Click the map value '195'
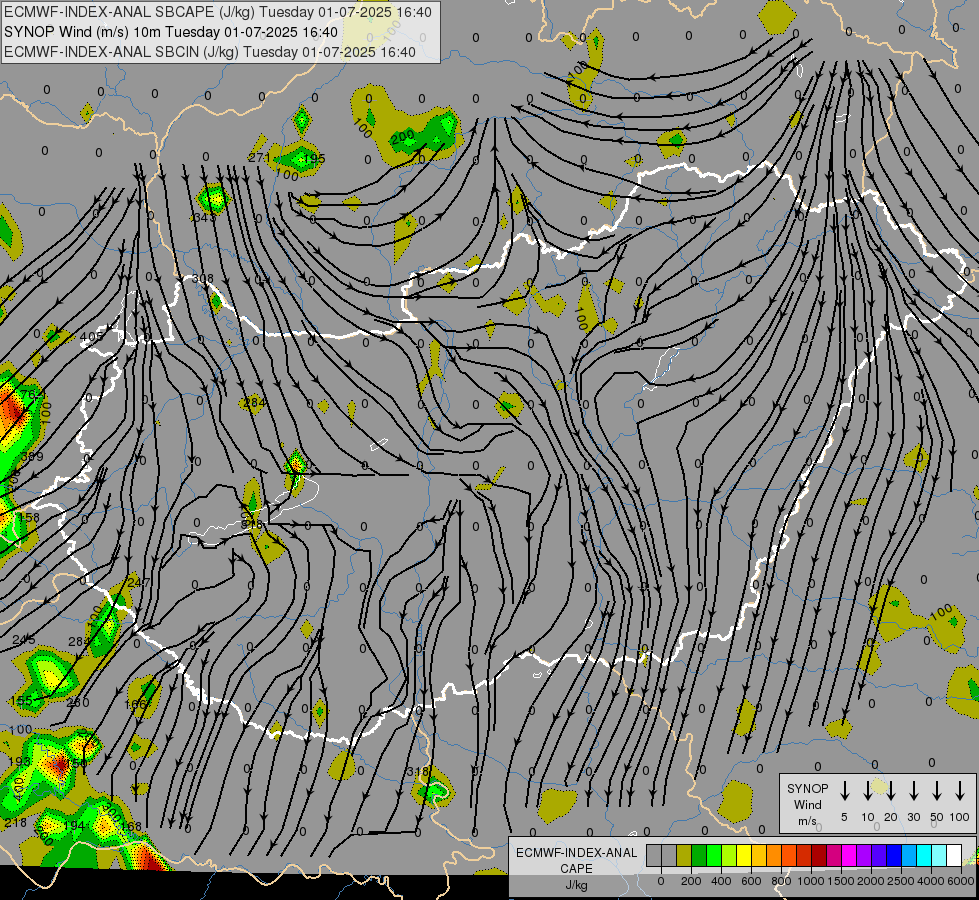Image resolution: width=979 pixels, height=900 pixels. [x=313, y=159]
